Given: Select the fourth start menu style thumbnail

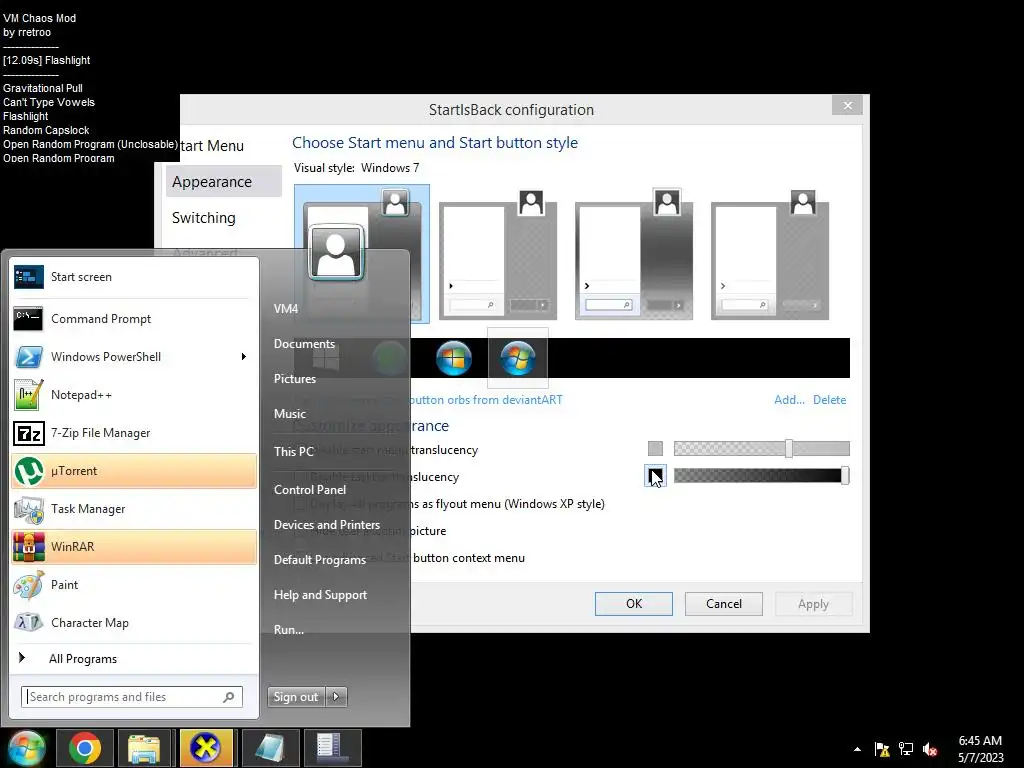Looking at the screenshot, I should click(769, 255).
